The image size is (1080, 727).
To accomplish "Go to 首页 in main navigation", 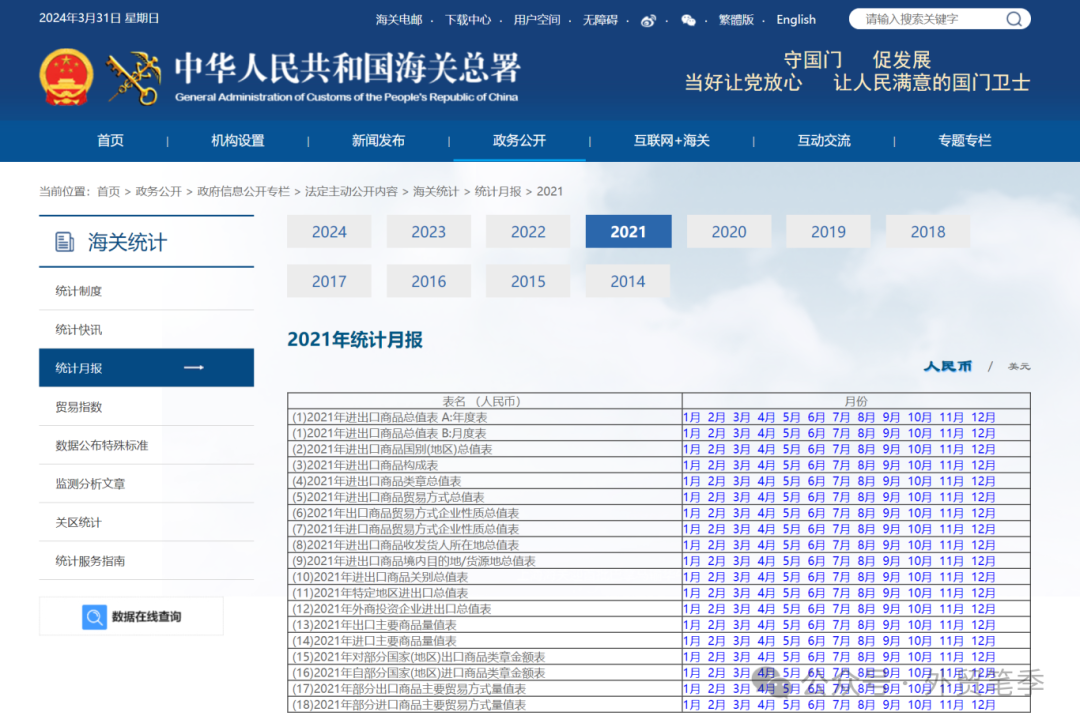I will pos(110,141).
